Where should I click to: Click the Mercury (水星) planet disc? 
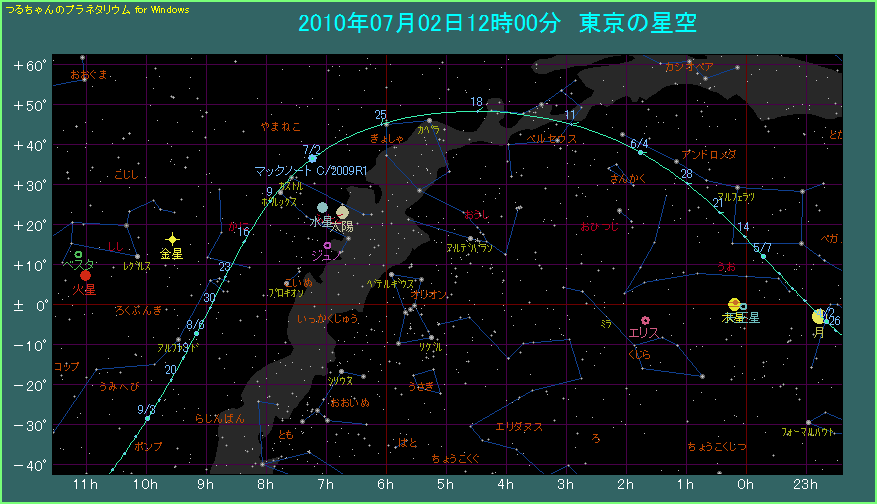pos(322,208)
